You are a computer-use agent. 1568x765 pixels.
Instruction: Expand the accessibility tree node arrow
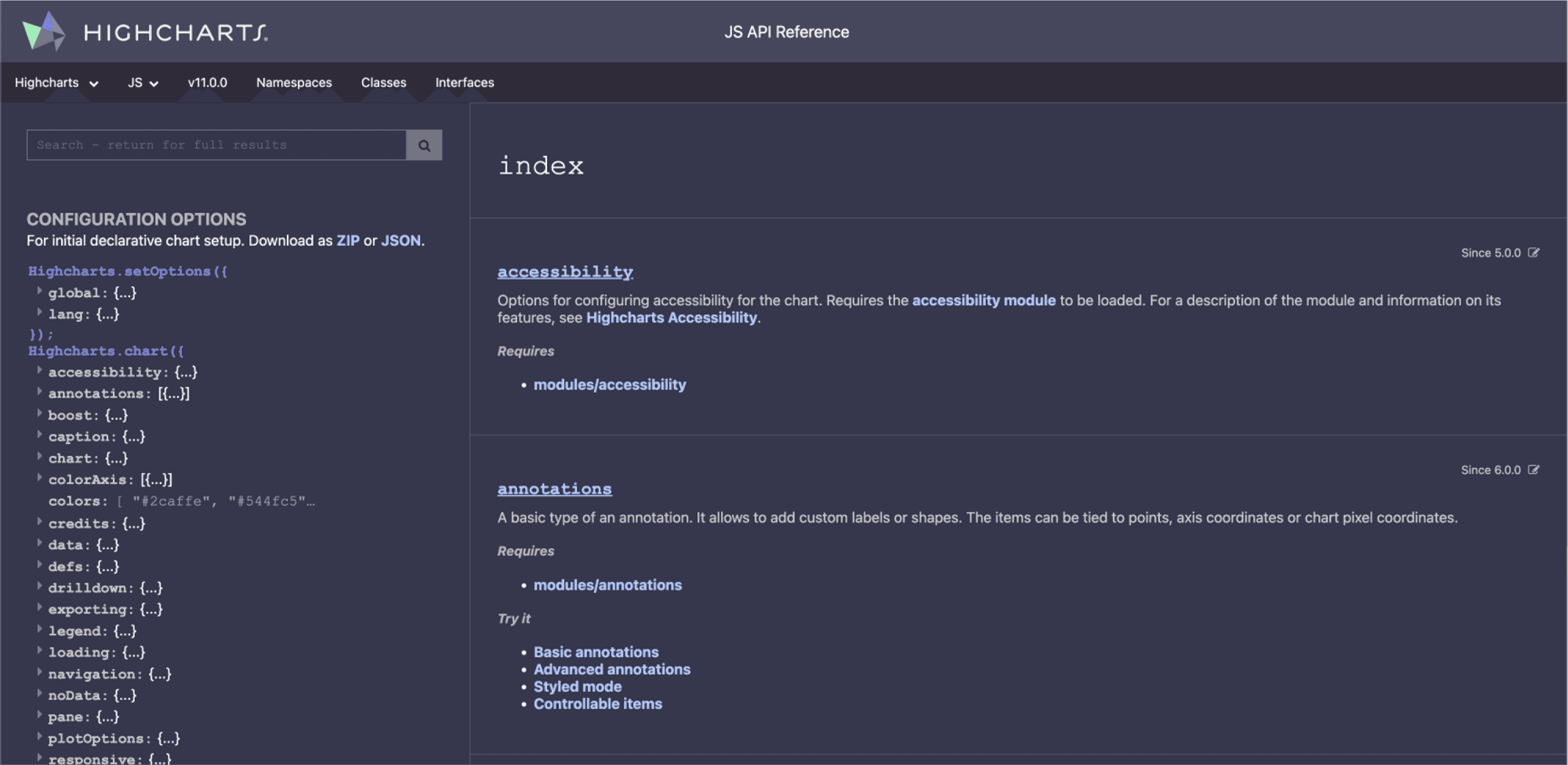40,370
